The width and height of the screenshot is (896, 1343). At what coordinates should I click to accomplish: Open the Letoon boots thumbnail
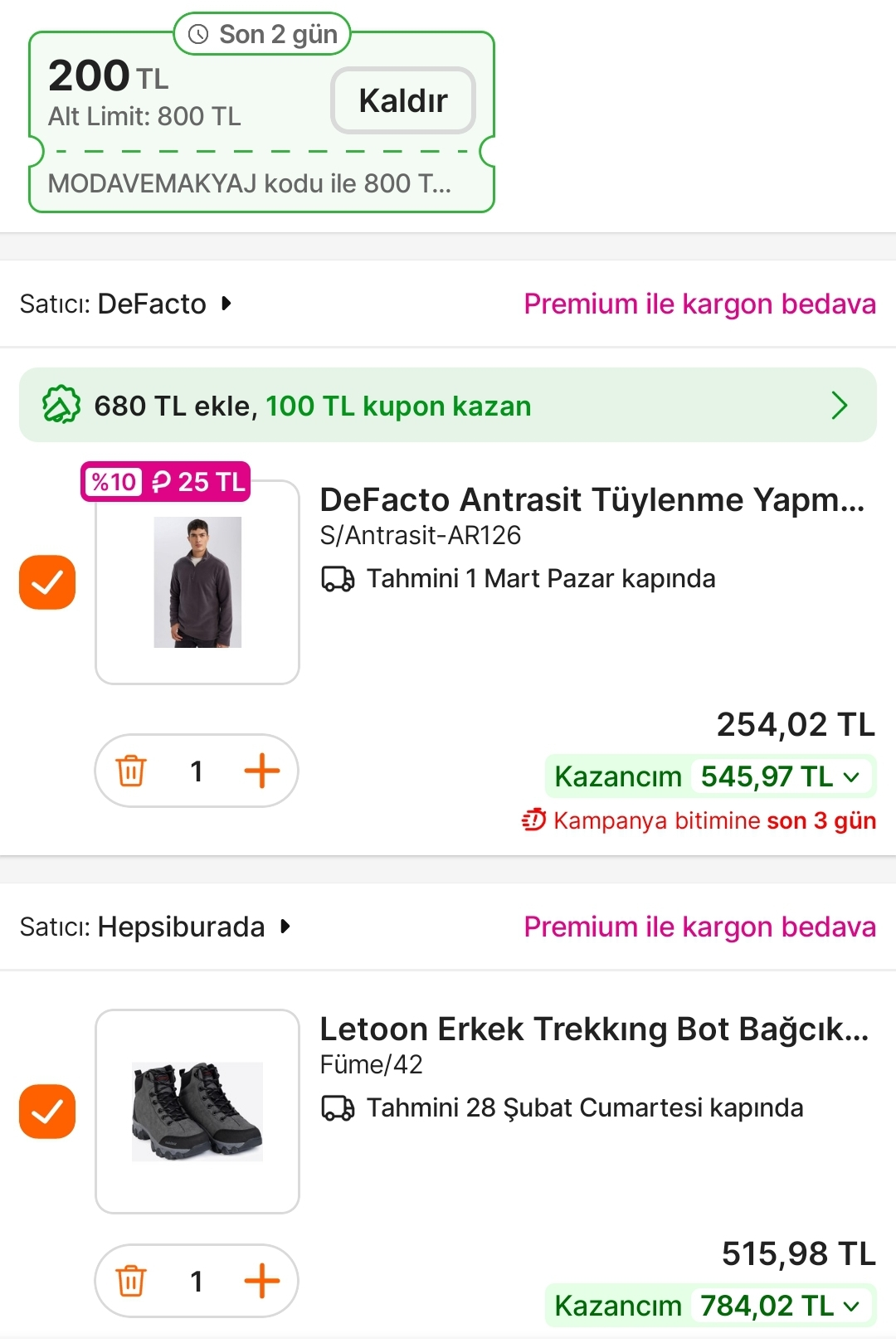(197, 1112)
